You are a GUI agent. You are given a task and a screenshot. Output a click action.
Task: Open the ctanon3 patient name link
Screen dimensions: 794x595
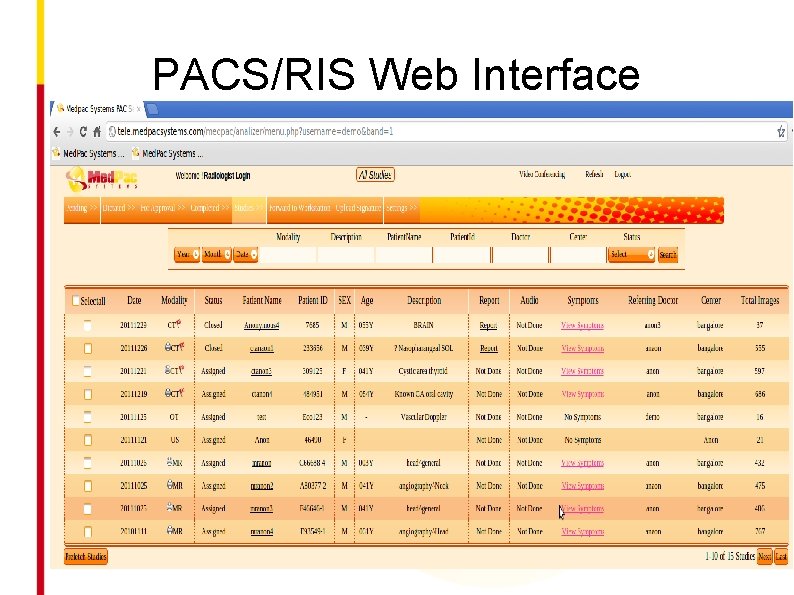(261, 371)
